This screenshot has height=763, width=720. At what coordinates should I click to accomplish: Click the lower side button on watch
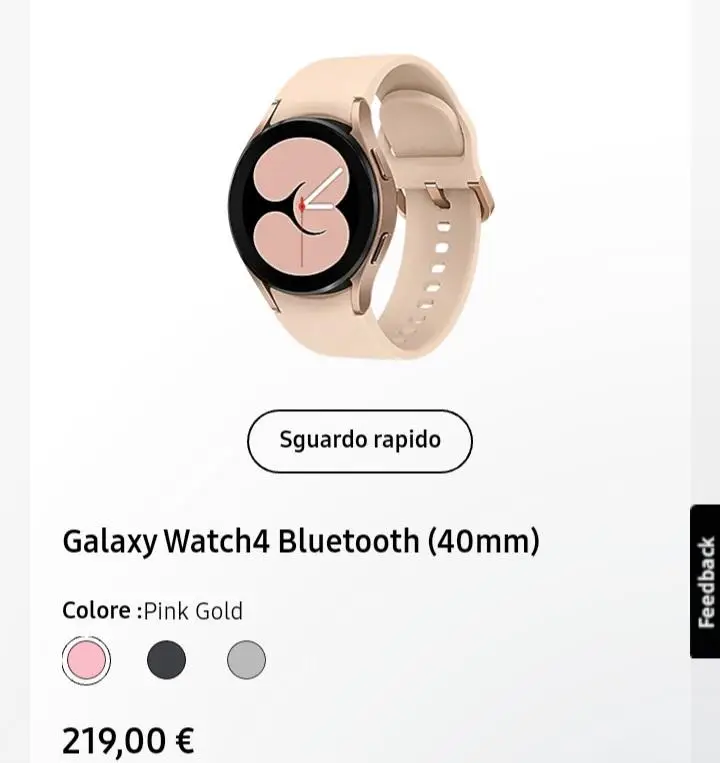[380, 248]
